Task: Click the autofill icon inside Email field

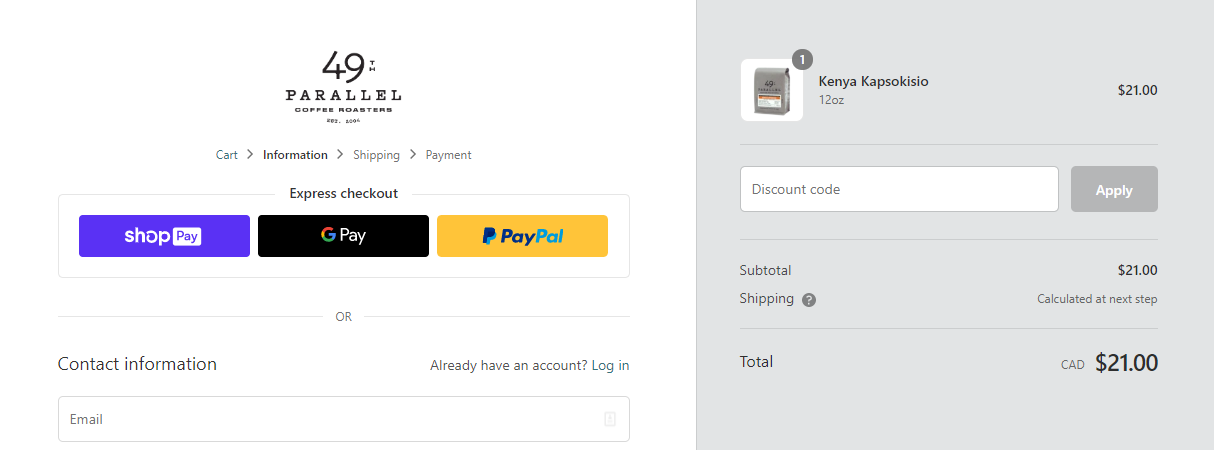Action: point(610,419)
